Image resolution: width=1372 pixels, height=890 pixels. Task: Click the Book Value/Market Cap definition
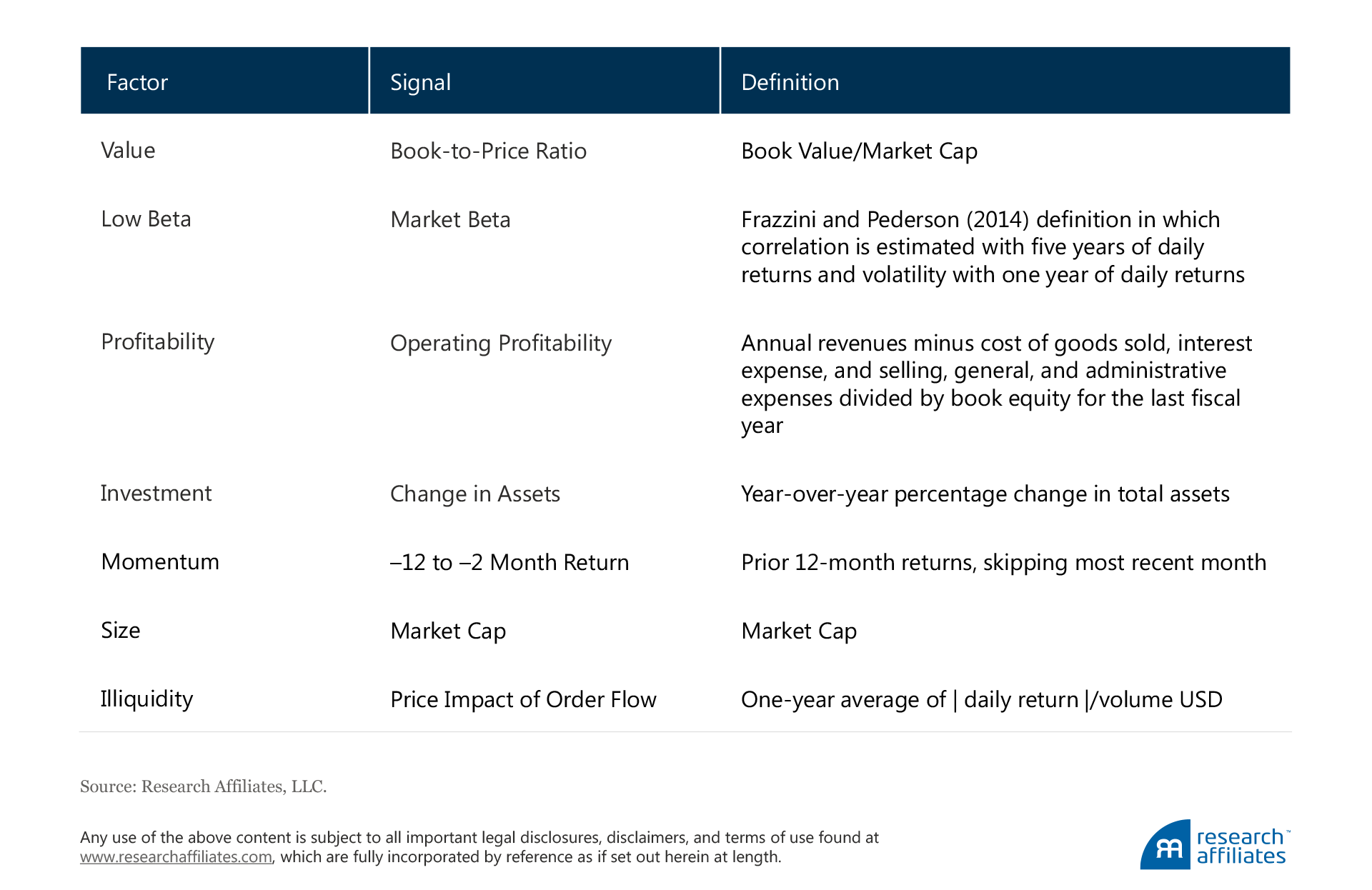point(859,151)
